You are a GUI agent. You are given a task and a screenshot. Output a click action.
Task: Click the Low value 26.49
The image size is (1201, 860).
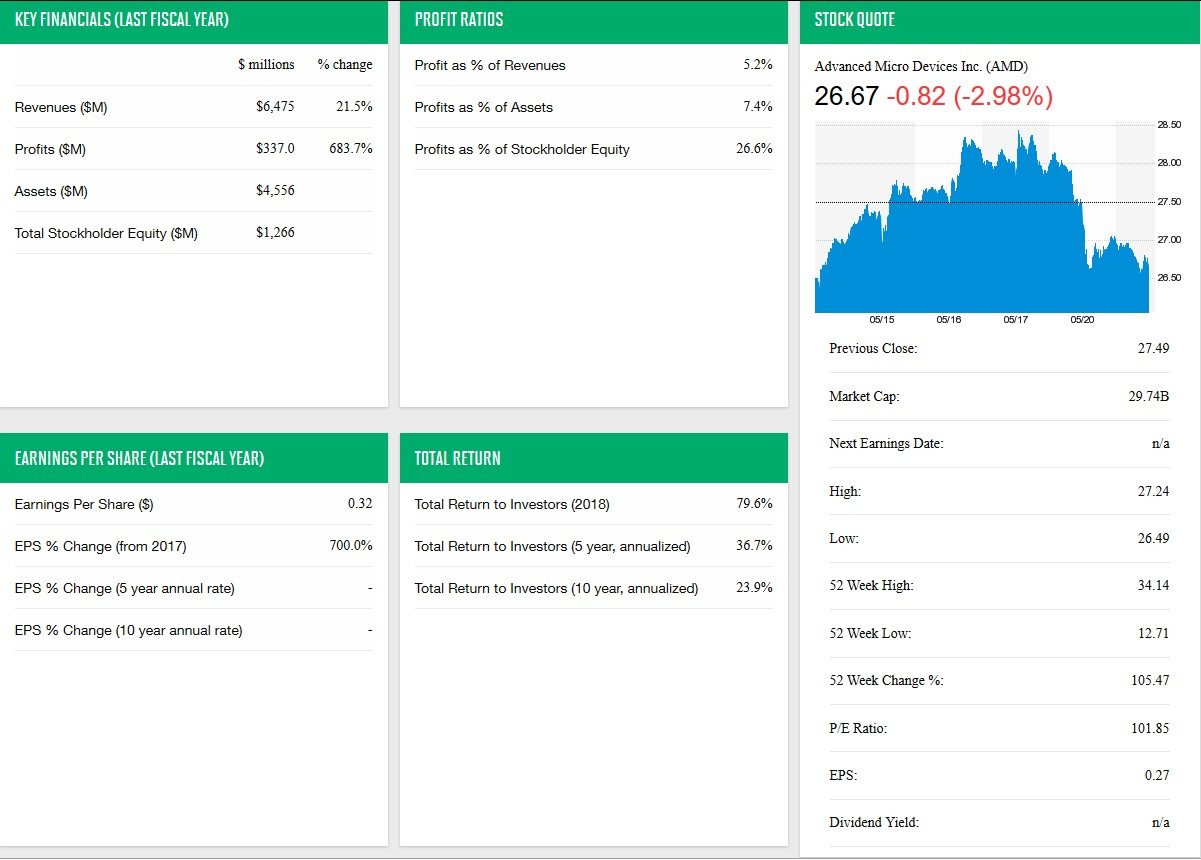coord(1154,538)
